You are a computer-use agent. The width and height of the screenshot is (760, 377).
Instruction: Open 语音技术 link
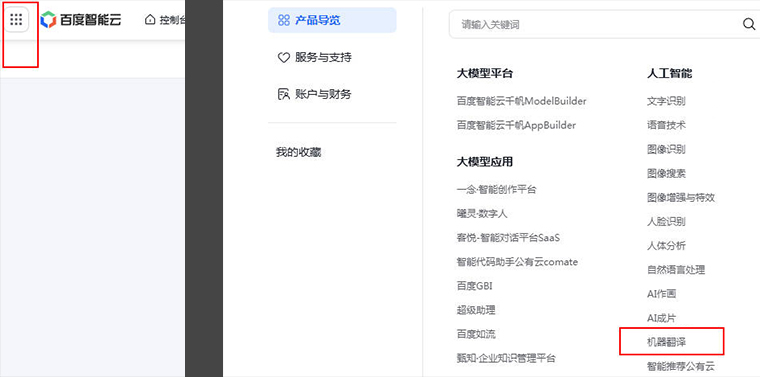click(666, 125)
